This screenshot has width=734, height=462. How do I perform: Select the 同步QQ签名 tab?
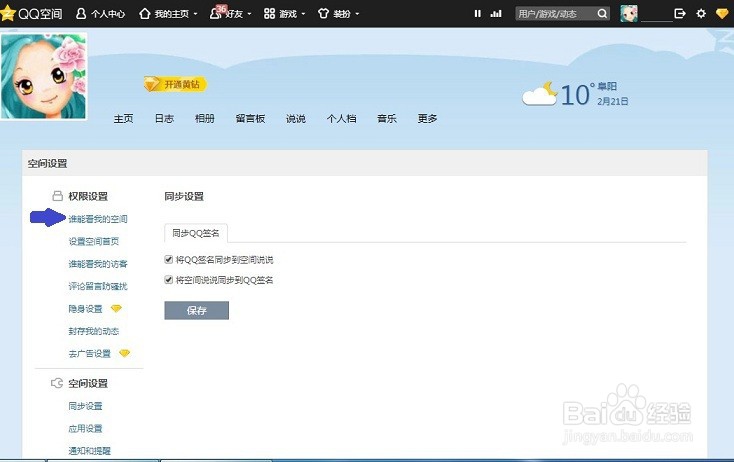(196, 233)
